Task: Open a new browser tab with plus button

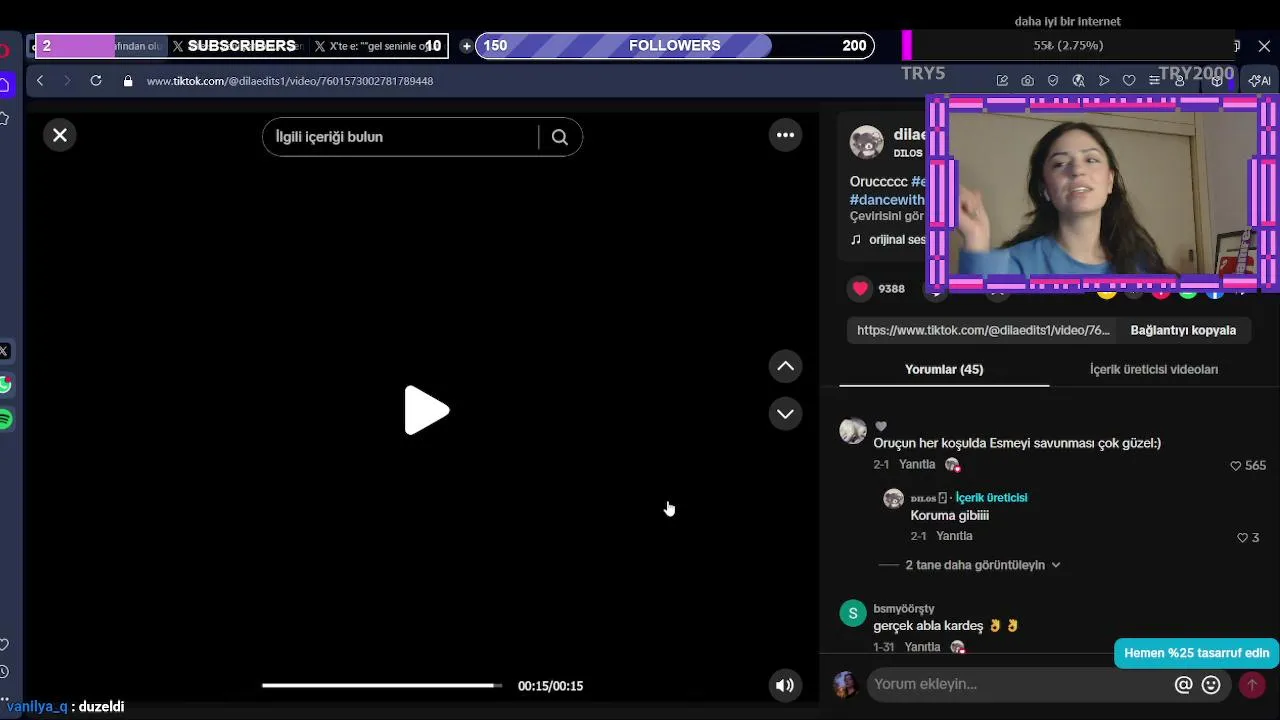Action: [466, 46]
